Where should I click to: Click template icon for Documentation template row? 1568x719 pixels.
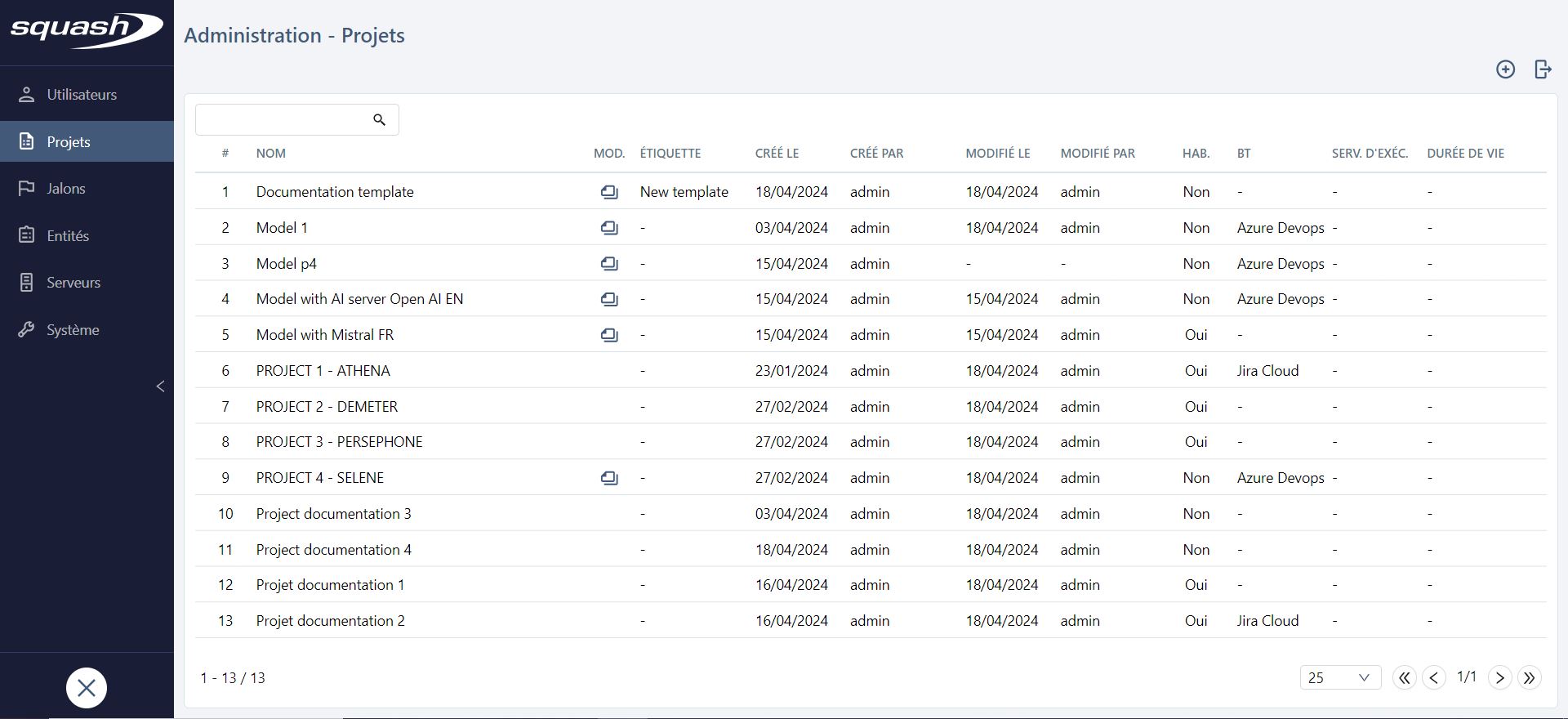609,192
